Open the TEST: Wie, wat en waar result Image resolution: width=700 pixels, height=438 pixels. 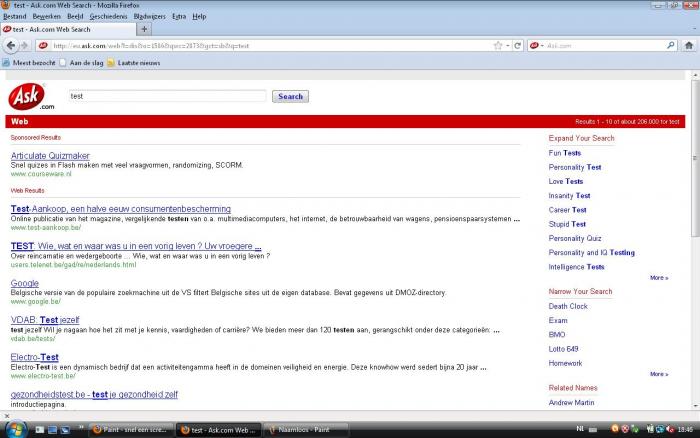[136, 246]
